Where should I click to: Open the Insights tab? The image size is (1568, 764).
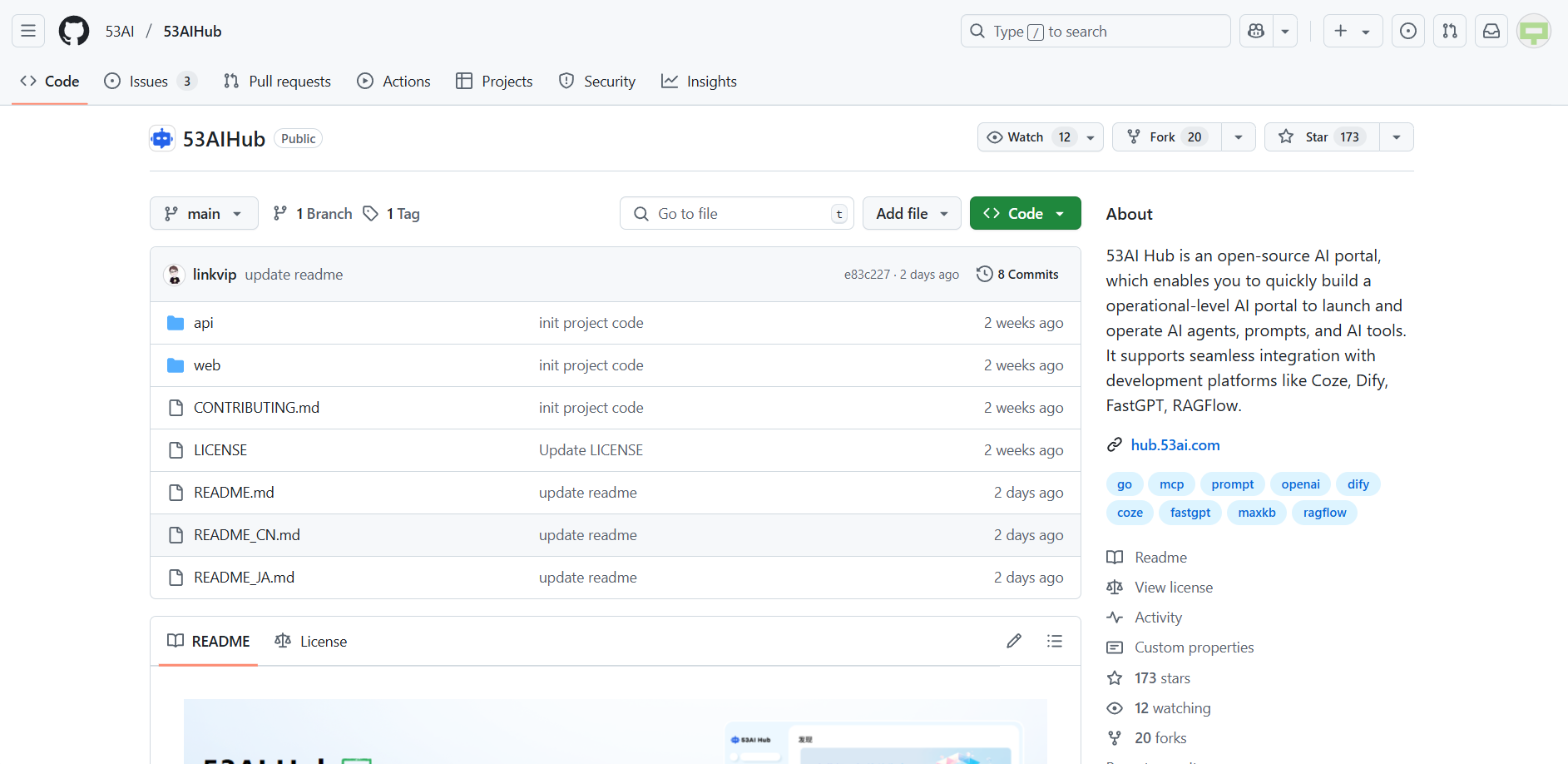pos(699,82)
